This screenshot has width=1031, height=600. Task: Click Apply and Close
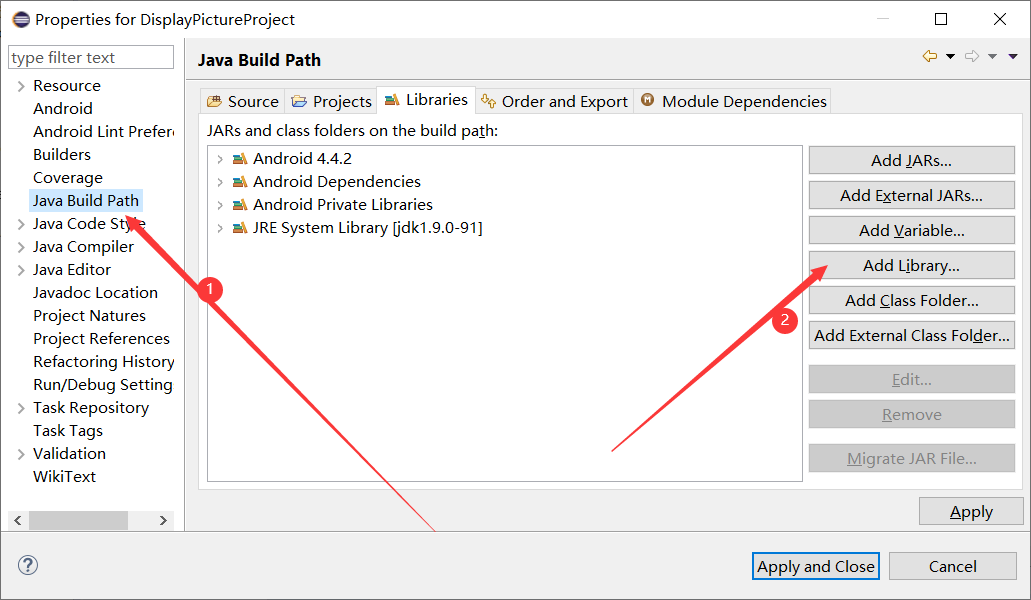[x=815, y=566]
